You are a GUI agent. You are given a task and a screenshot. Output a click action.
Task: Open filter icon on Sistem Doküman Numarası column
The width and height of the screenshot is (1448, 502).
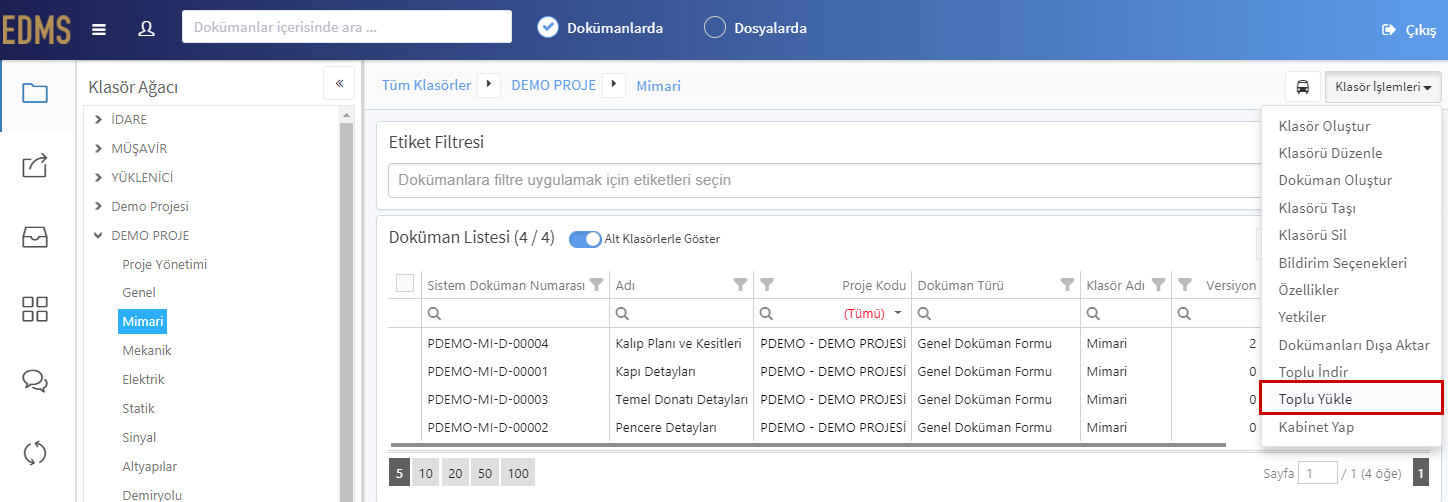click(x=597, y=285)
